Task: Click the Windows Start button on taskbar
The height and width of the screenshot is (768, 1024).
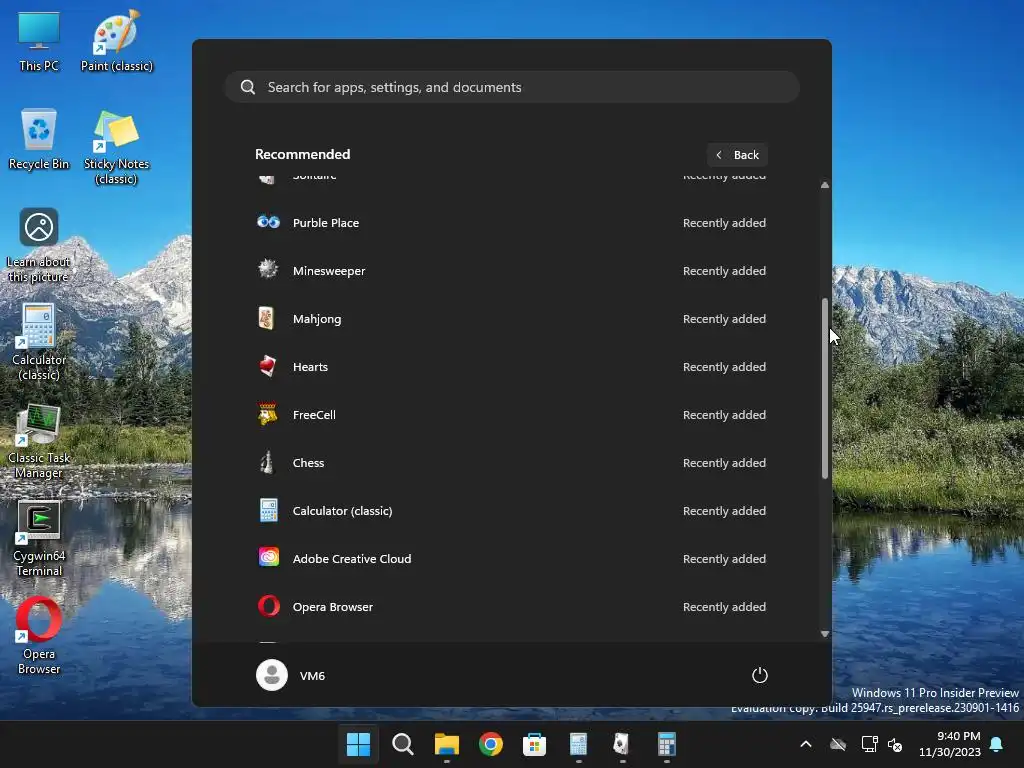Action: tap(358, 744)
